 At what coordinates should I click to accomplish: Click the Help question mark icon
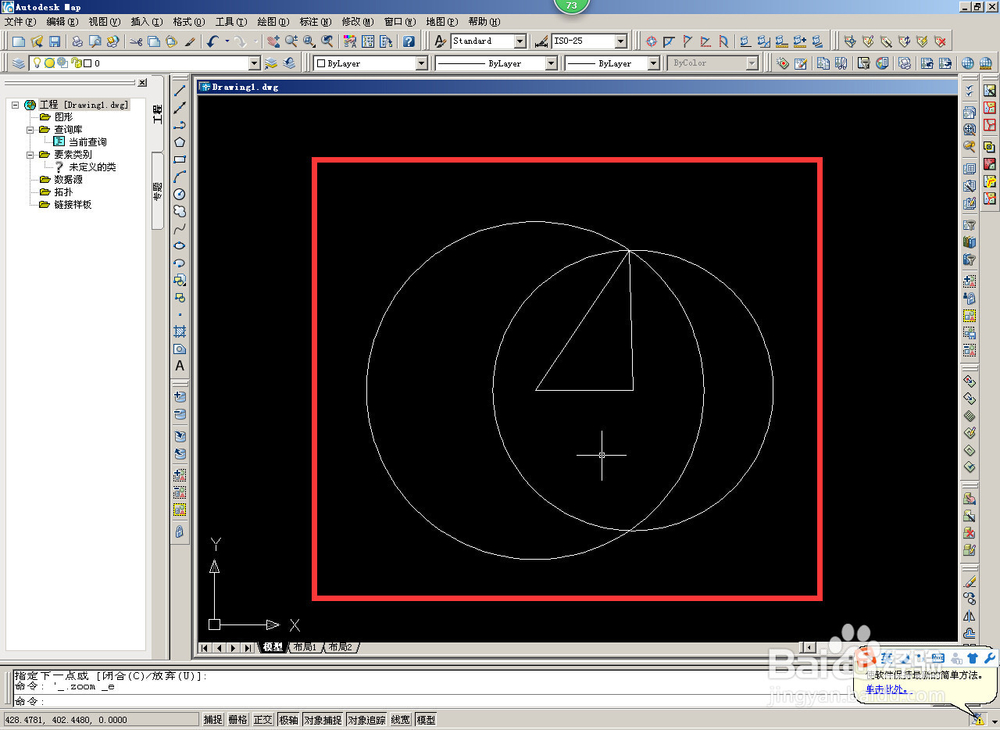(409, 41)
